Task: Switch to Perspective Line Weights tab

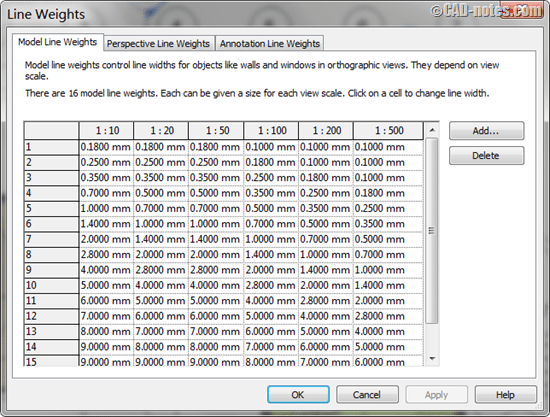Action: 159,43
